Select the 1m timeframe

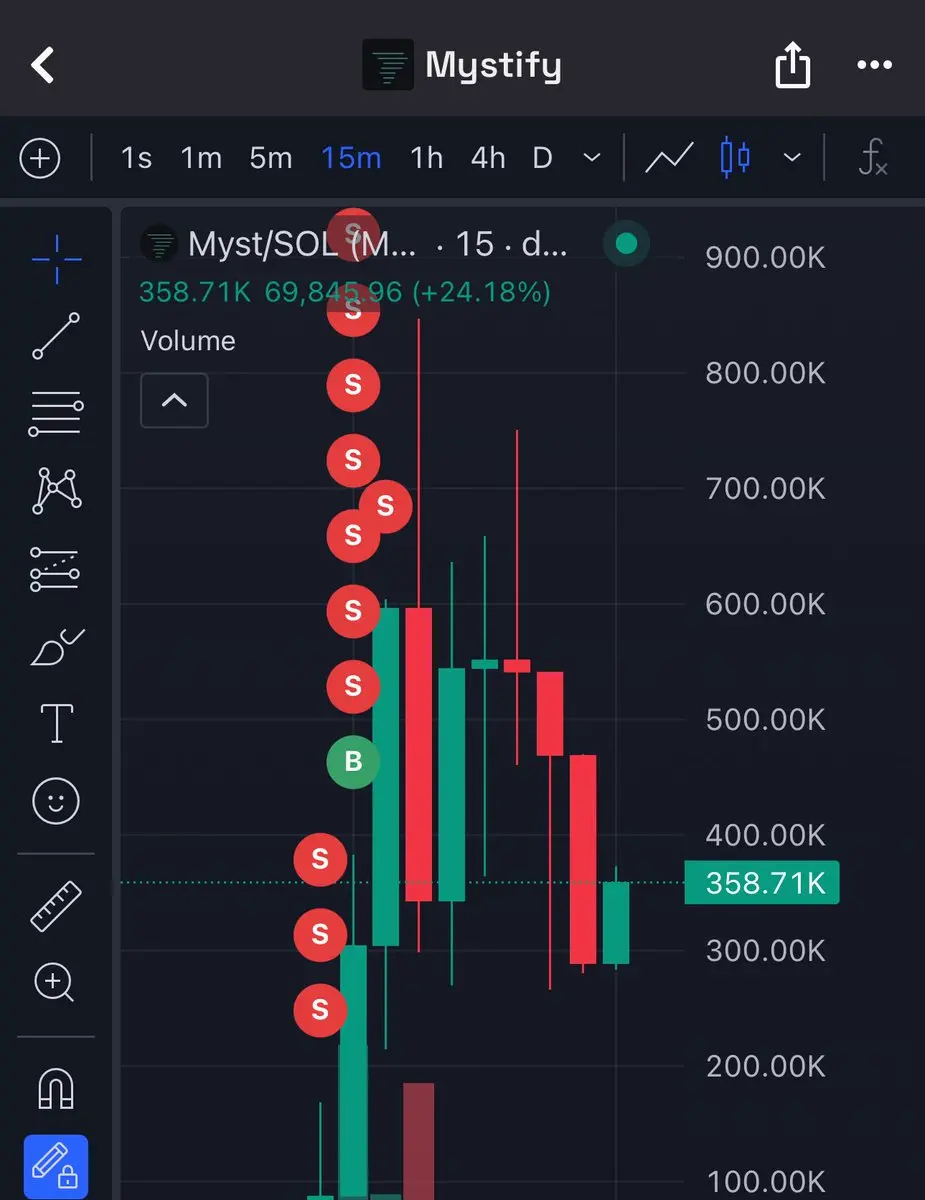point(201,158)
